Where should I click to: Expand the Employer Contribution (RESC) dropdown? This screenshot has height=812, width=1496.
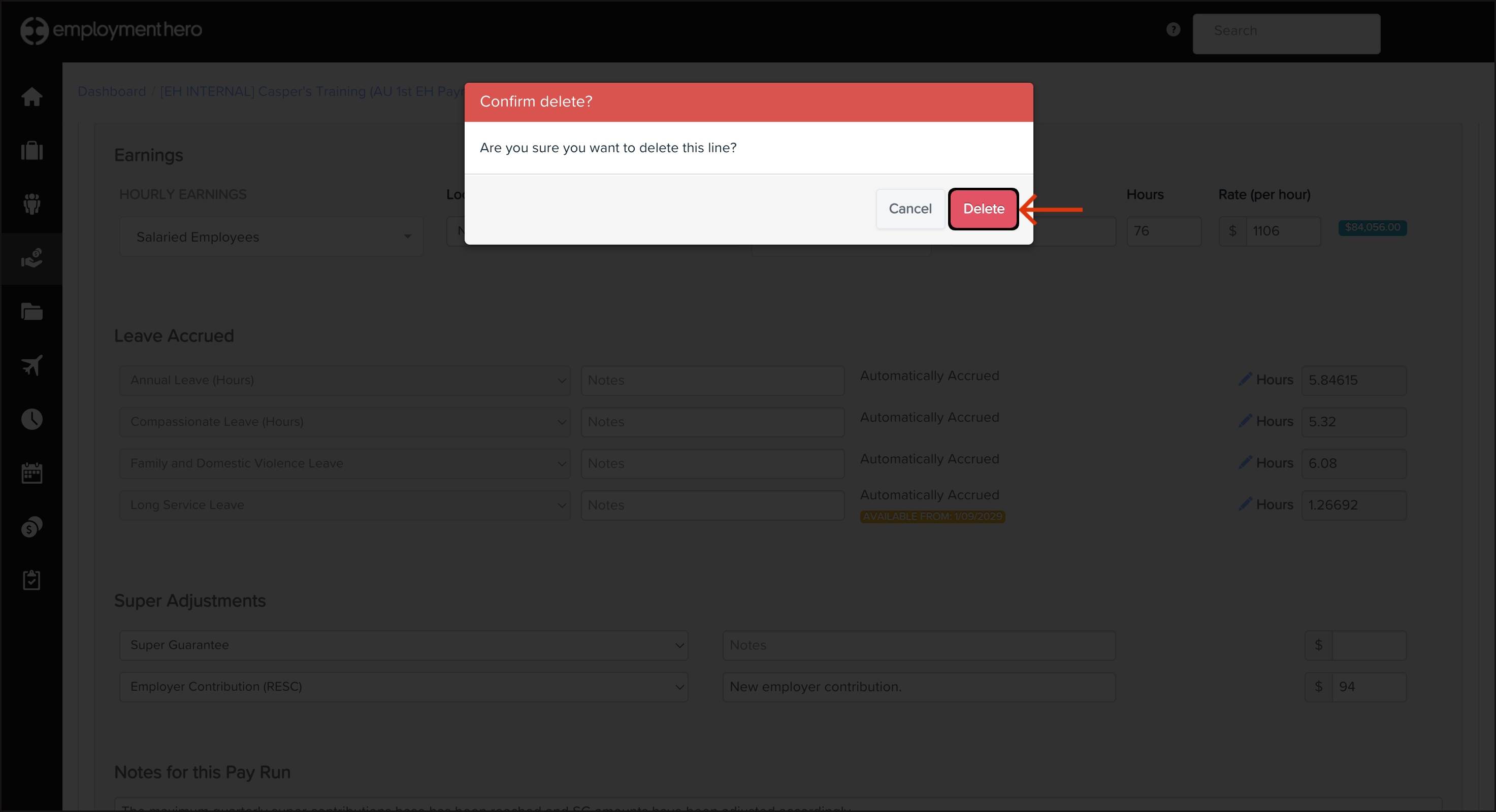[x=404, y=687]
